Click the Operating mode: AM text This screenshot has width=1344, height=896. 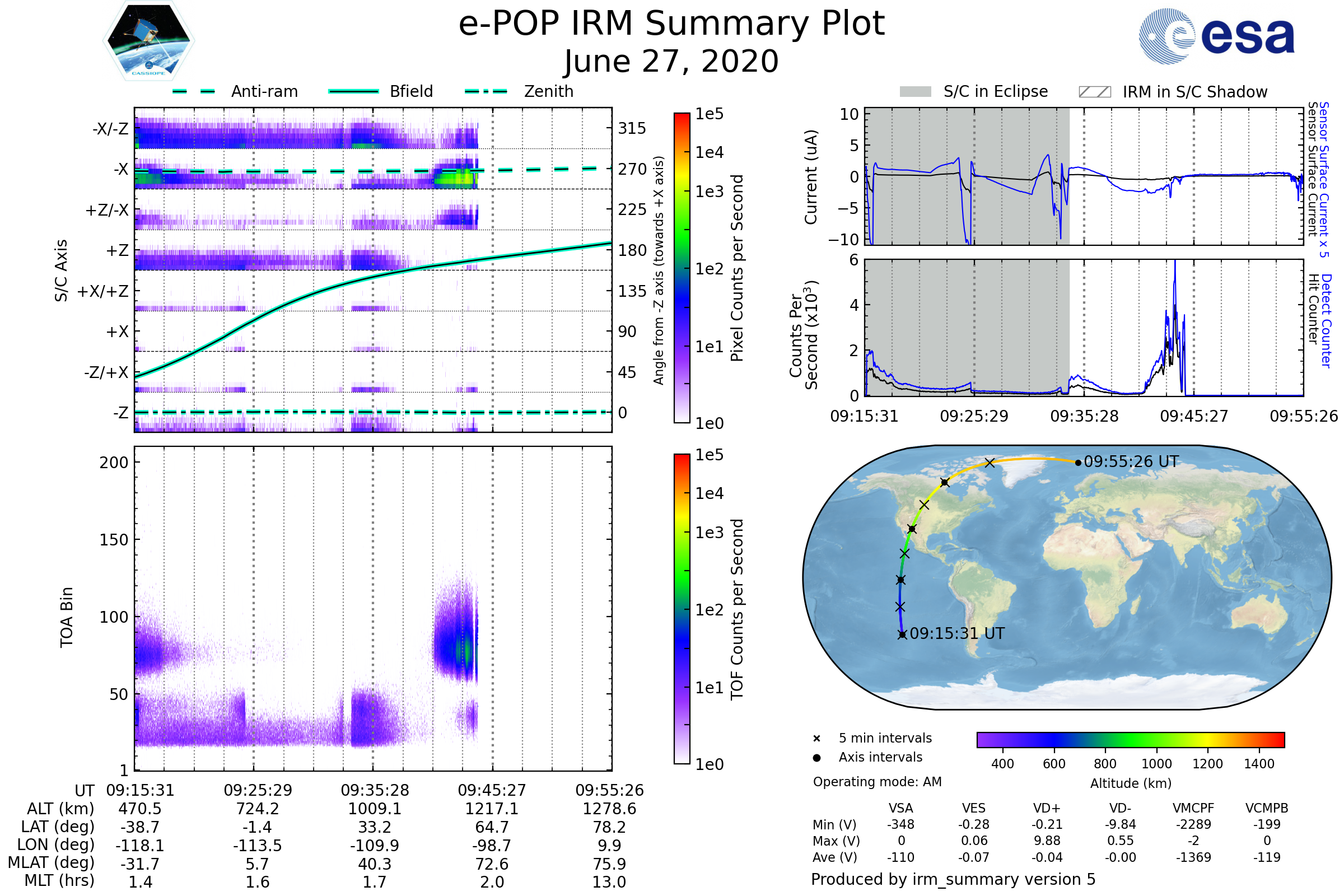877,782
